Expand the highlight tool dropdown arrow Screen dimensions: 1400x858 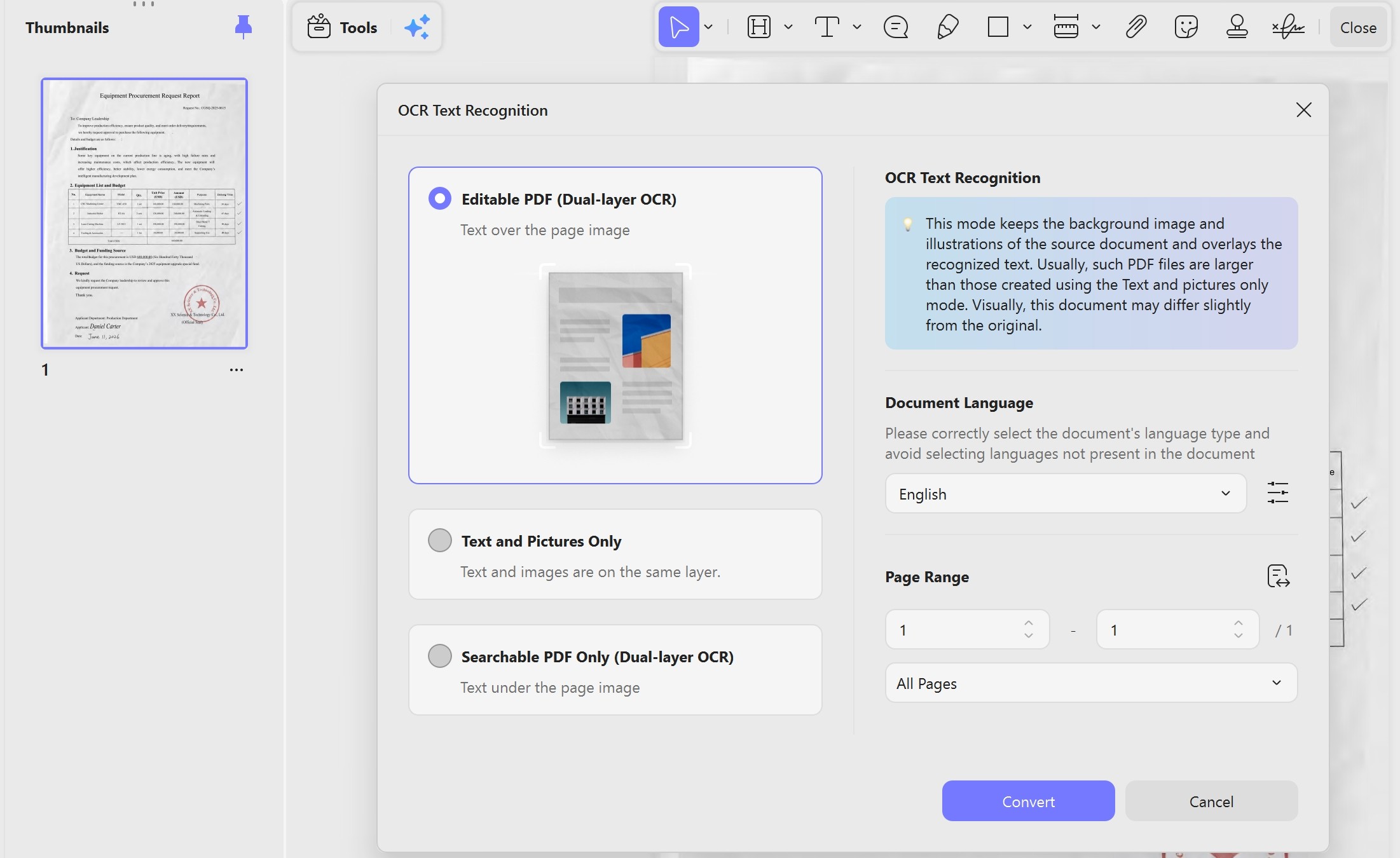pos(788,27)
